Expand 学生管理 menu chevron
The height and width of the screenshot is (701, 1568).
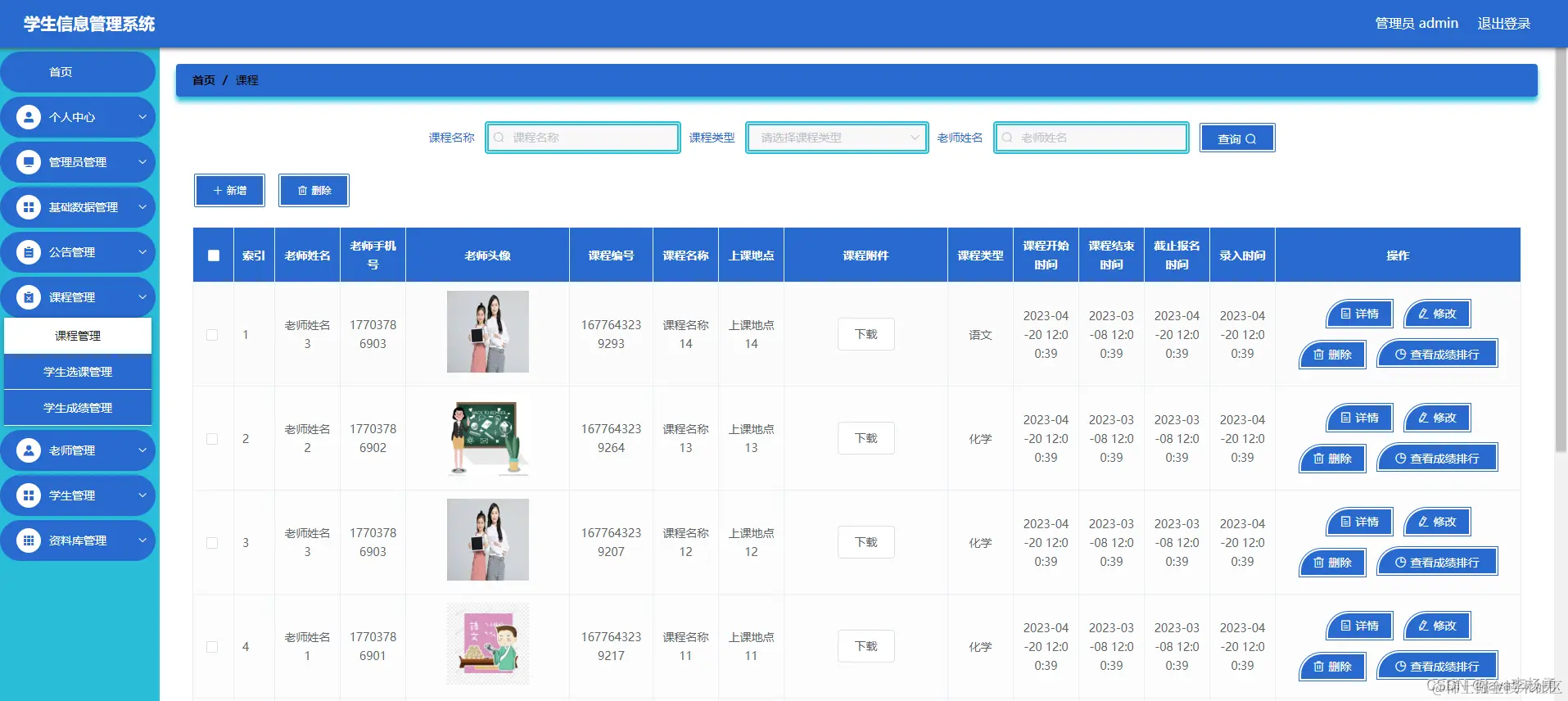point(142,495)
